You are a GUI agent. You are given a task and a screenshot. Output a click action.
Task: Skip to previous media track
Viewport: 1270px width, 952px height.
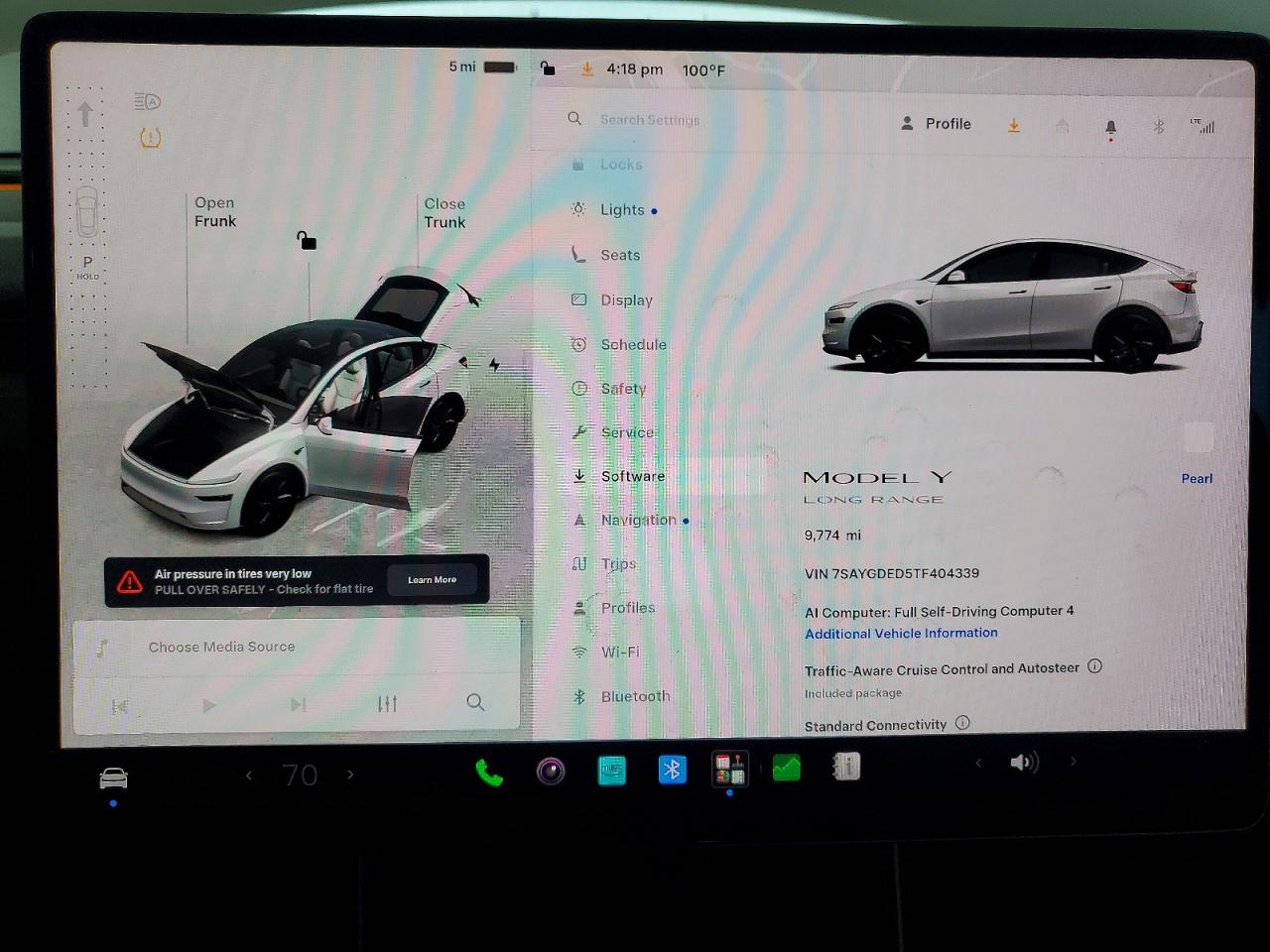tap(120, 706)
